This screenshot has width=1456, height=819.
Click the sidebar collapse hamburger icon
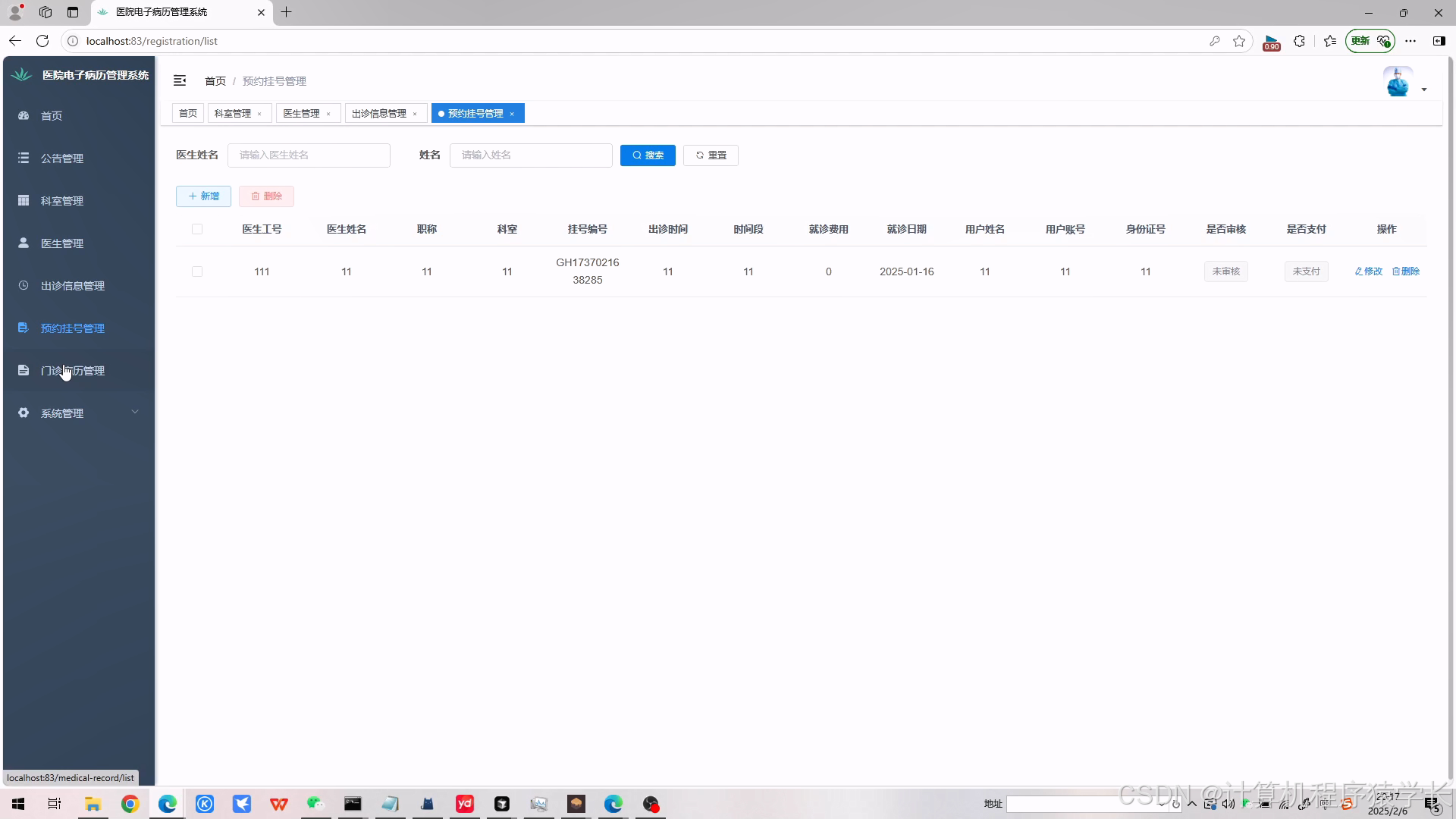click(x=180, y=80)
